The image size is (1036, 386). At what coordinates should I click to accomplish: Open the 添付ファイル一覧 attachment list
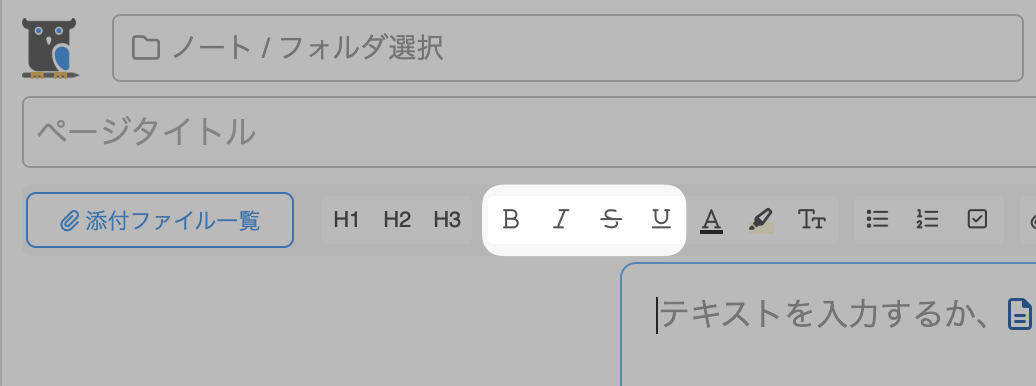coord(160,220)
